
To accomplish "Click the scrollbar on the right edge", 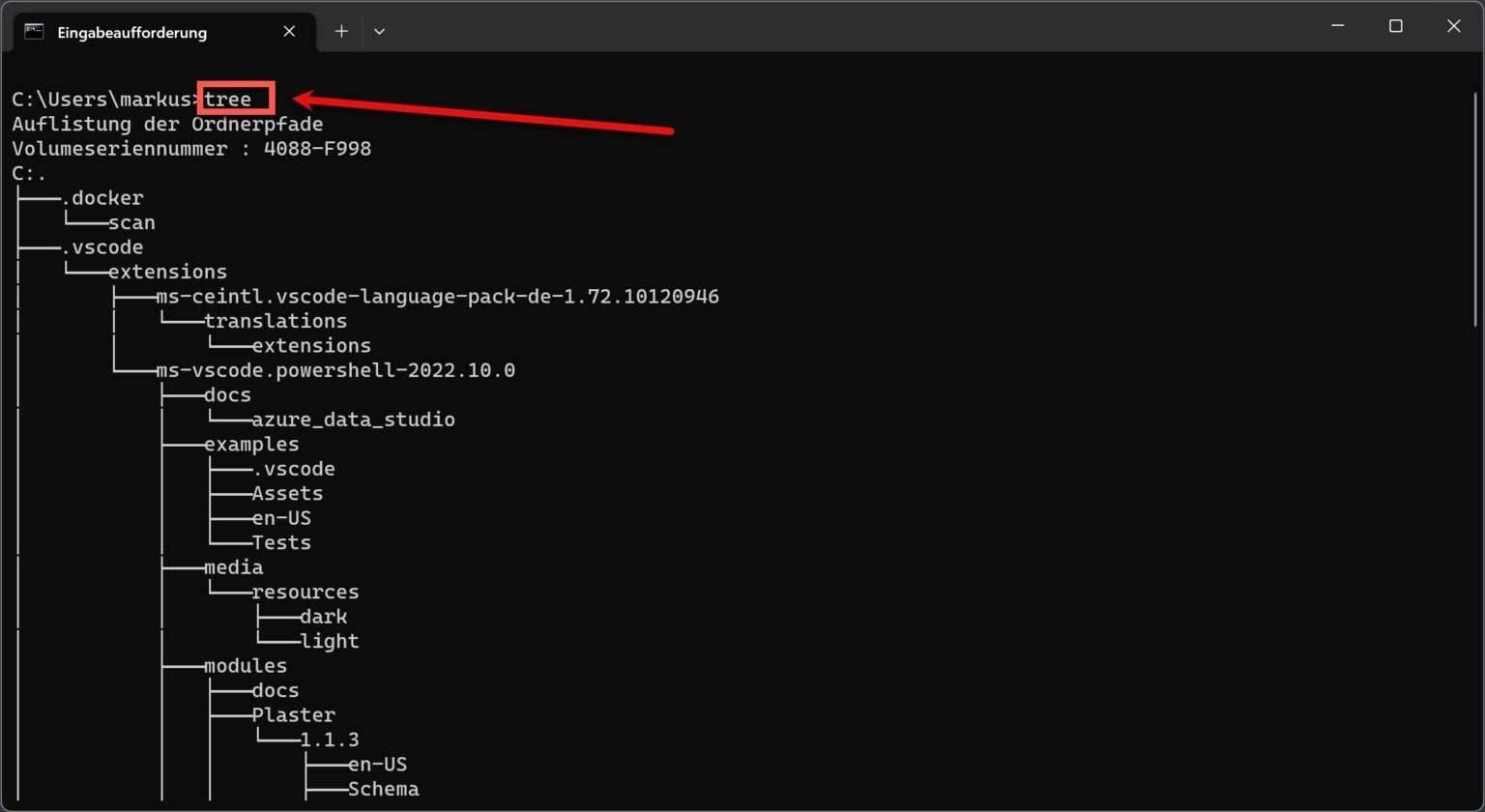I will pyautogui.click(x=1476, y=193).
